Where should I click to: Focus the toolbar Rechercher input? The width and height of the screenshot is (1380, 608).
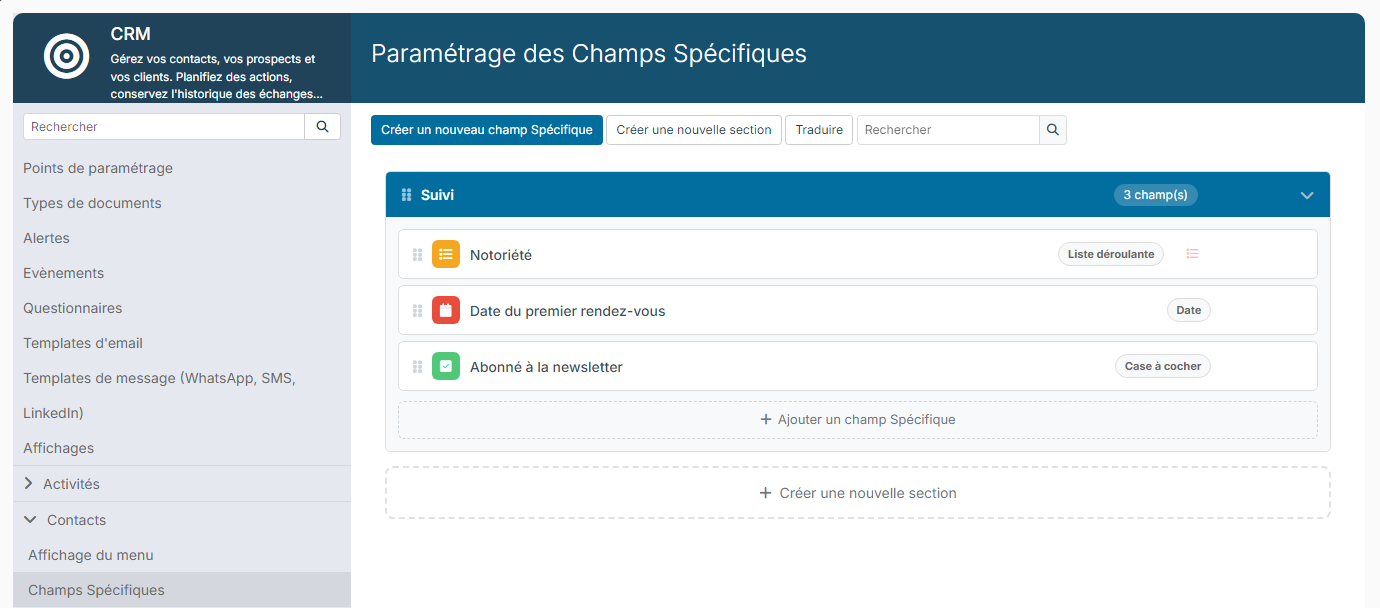click(948, 130)
